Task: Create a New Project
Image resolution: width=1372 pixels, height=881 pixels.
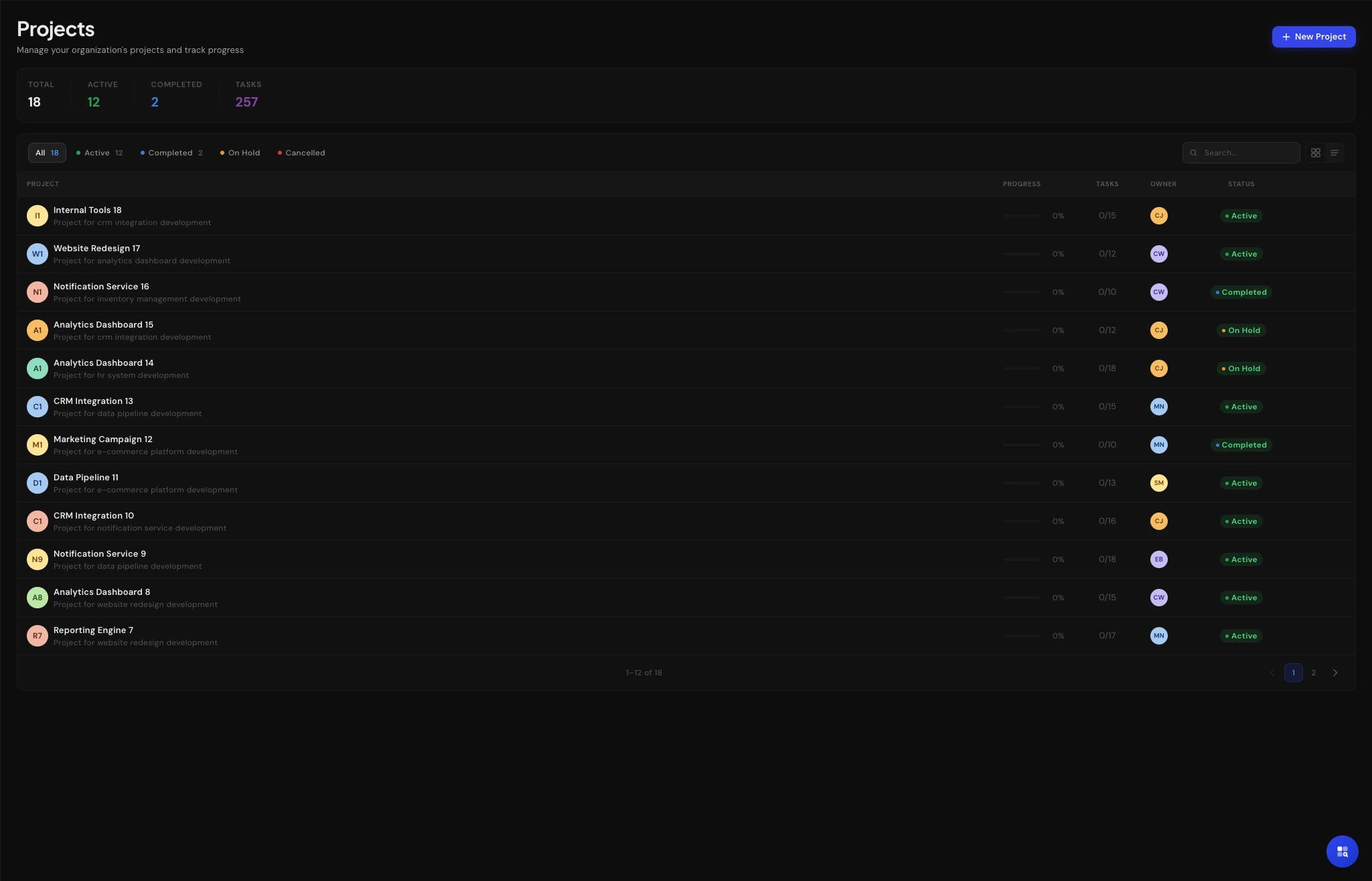Action: point(1313,37)
